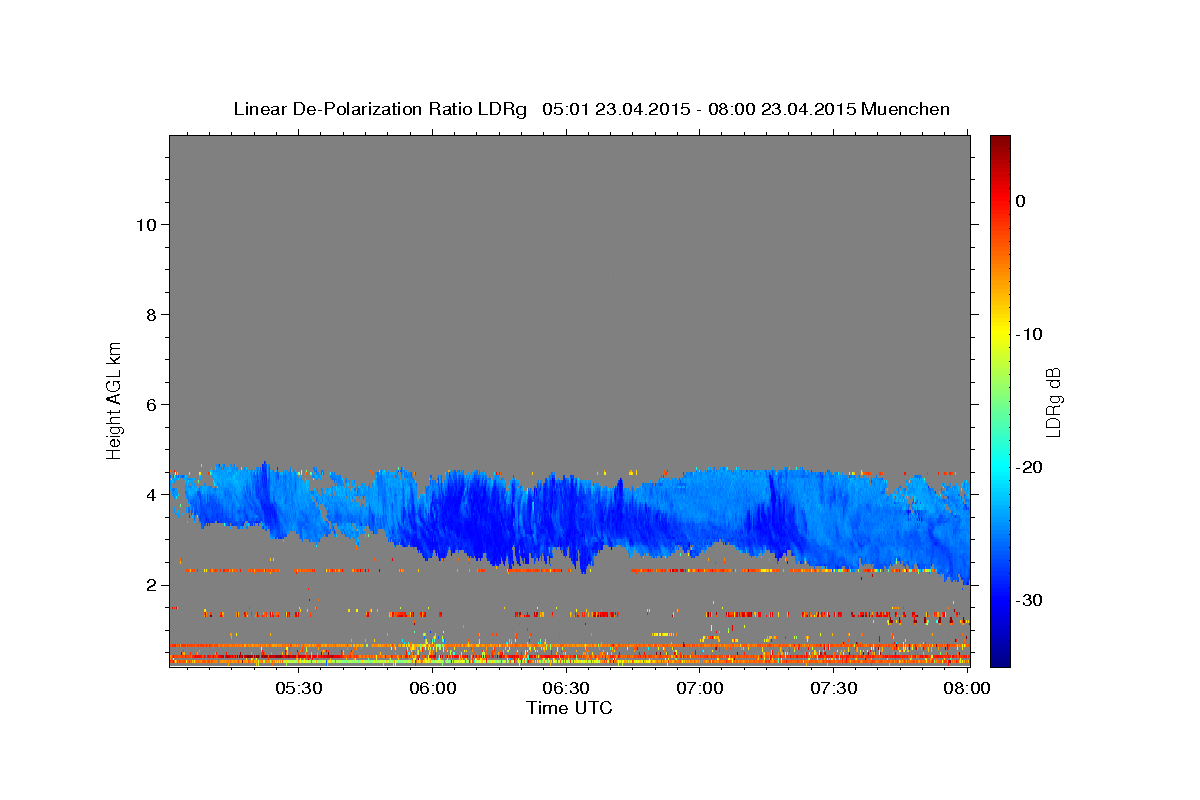Click the plot title 'Linear De-Polarization Ratio LDRg'

click(380, 109)
